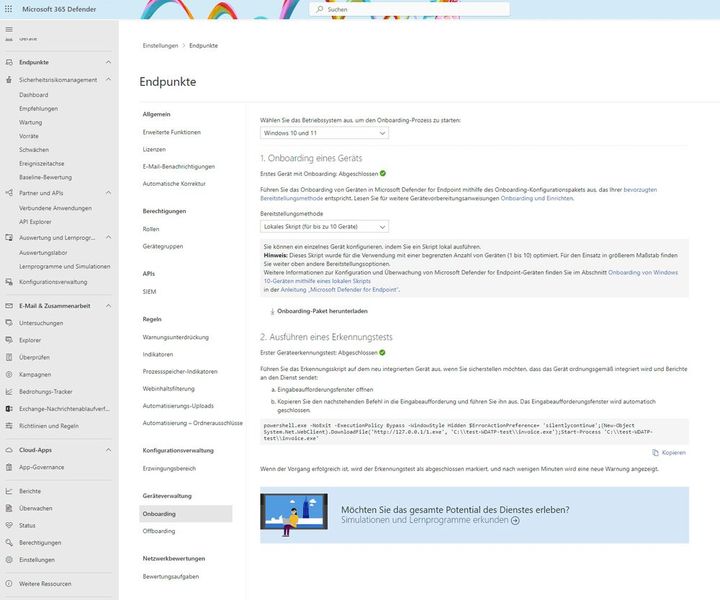Screen dimensions: 720x600
Task: Click the Endpunkte sidebar icon
Action: click(9, 62)
